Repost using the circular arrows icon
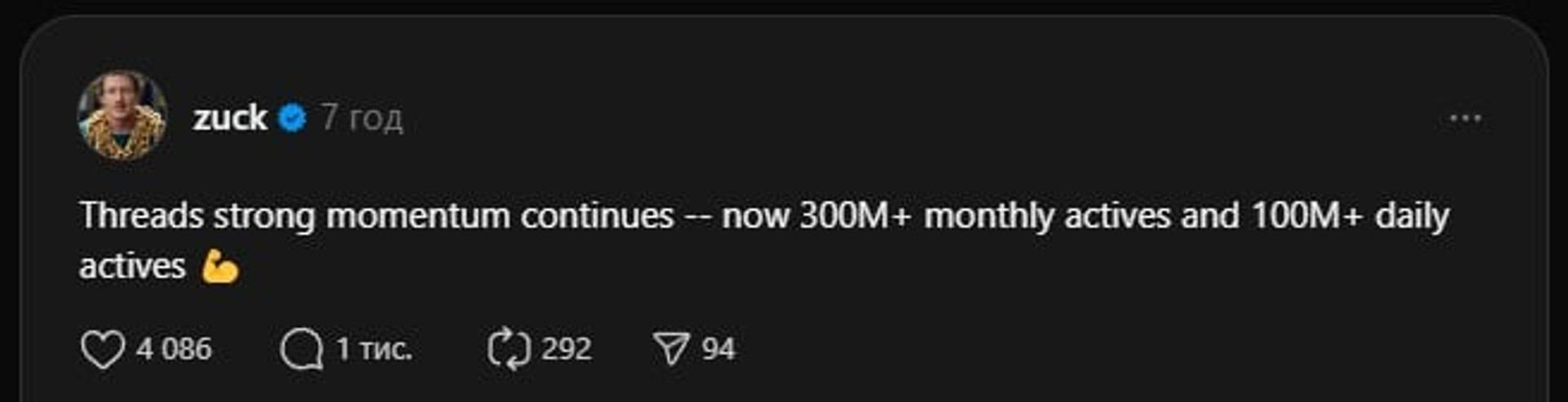Screen dimensions: 1568x402 tap(509, 350)
